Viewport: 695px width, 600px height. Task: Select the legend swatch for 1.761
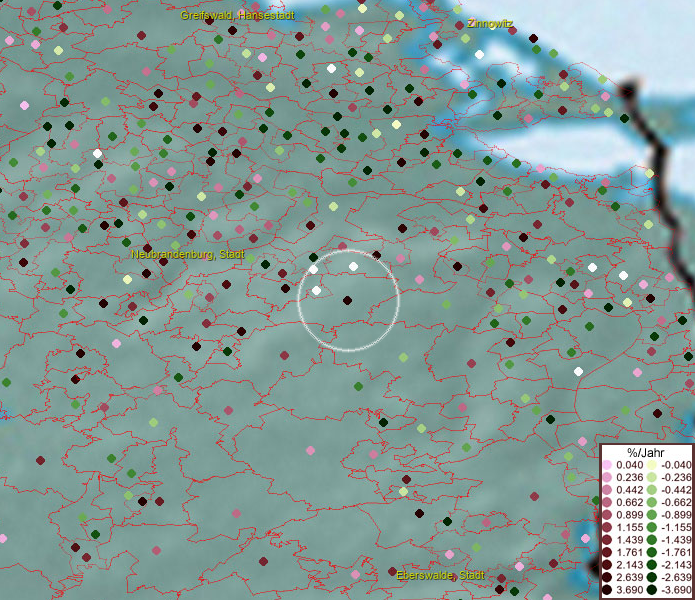607,552
